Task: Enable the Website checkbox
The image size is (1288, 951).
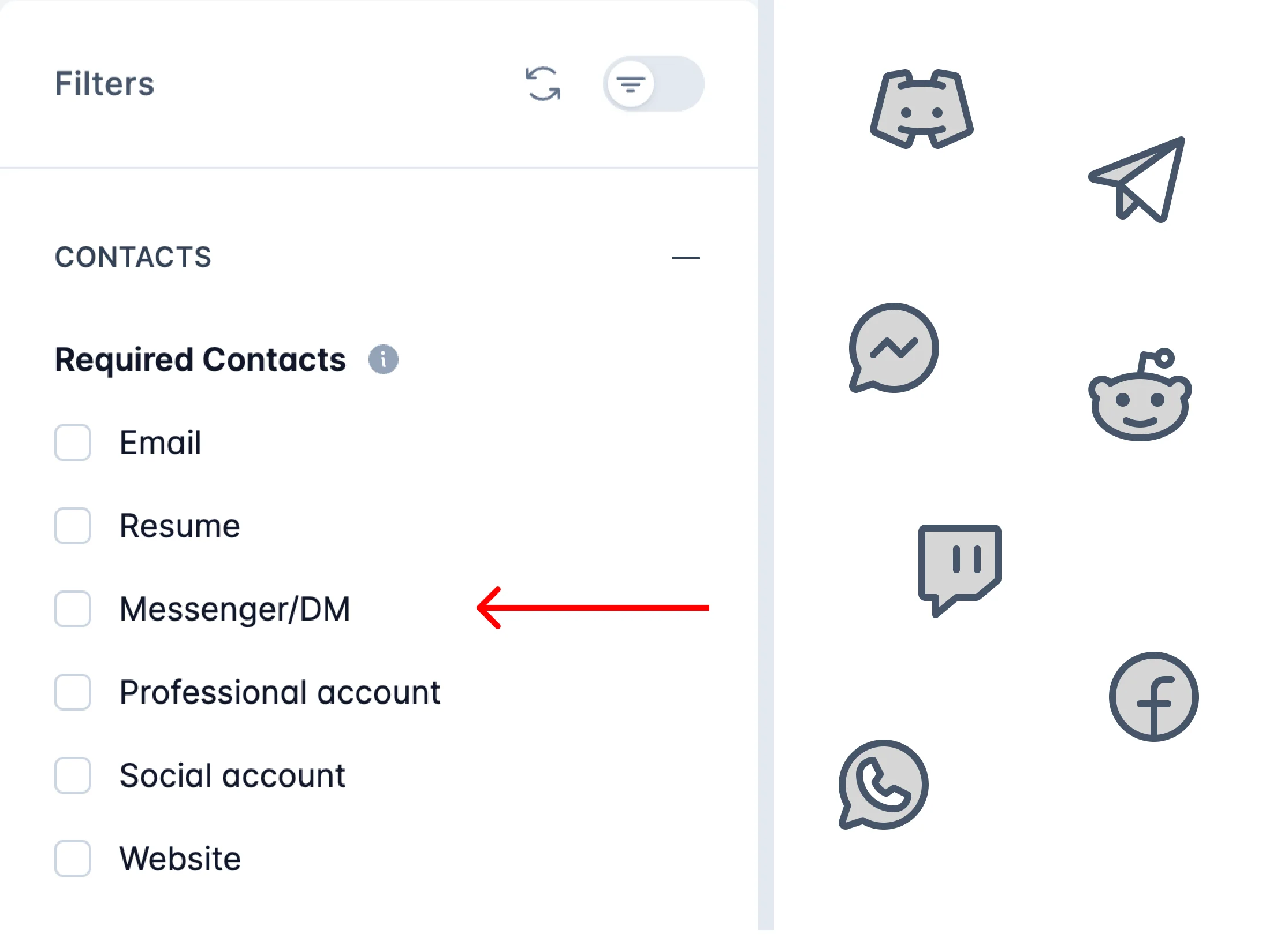Action: 73,859
